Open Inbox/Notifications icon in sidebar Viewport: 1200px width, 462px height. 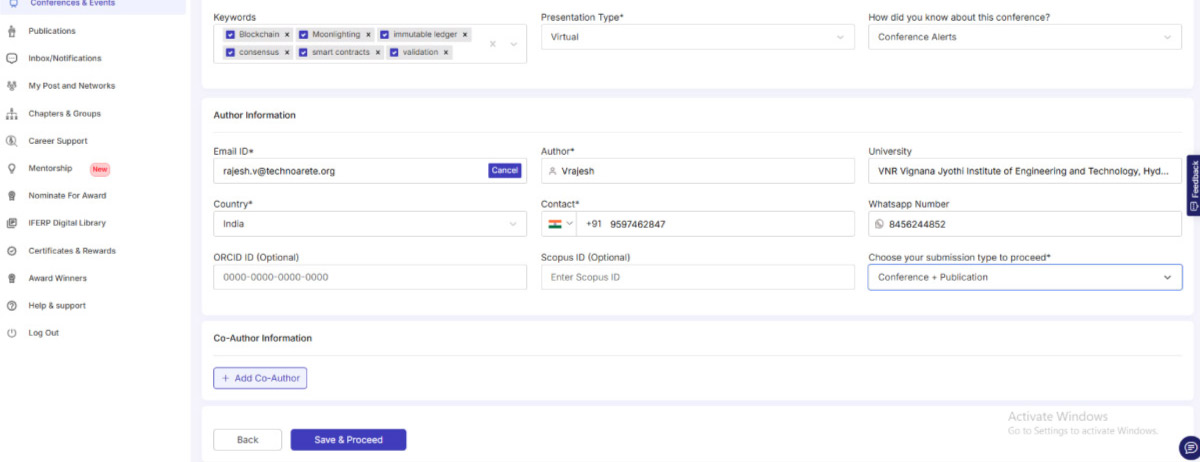12,58
